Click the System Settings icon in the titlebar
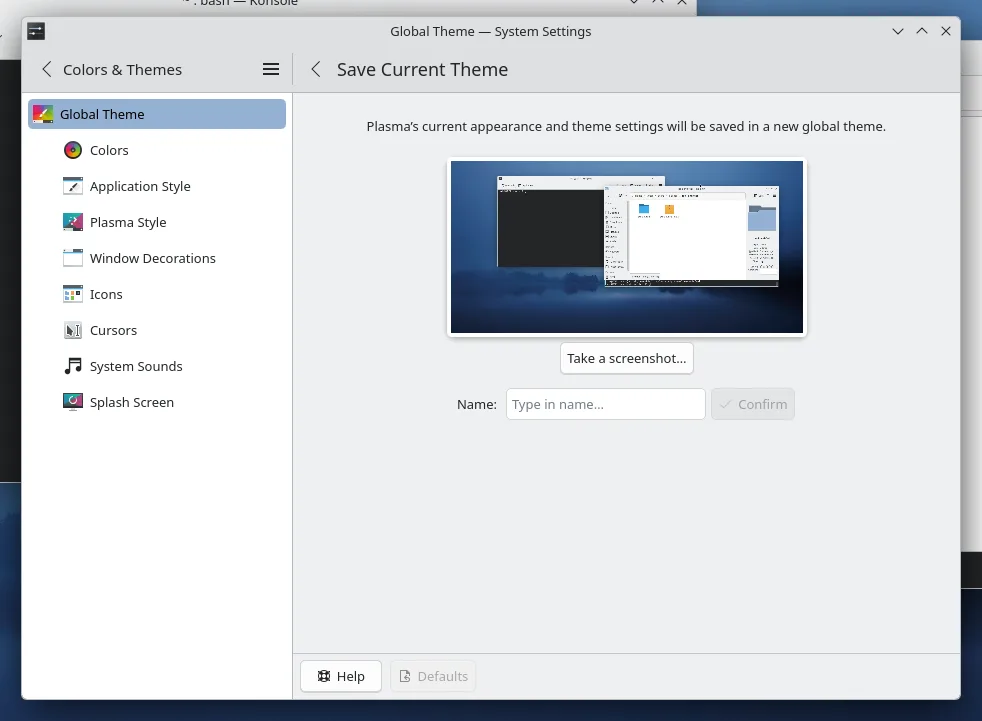 point(36,31)
